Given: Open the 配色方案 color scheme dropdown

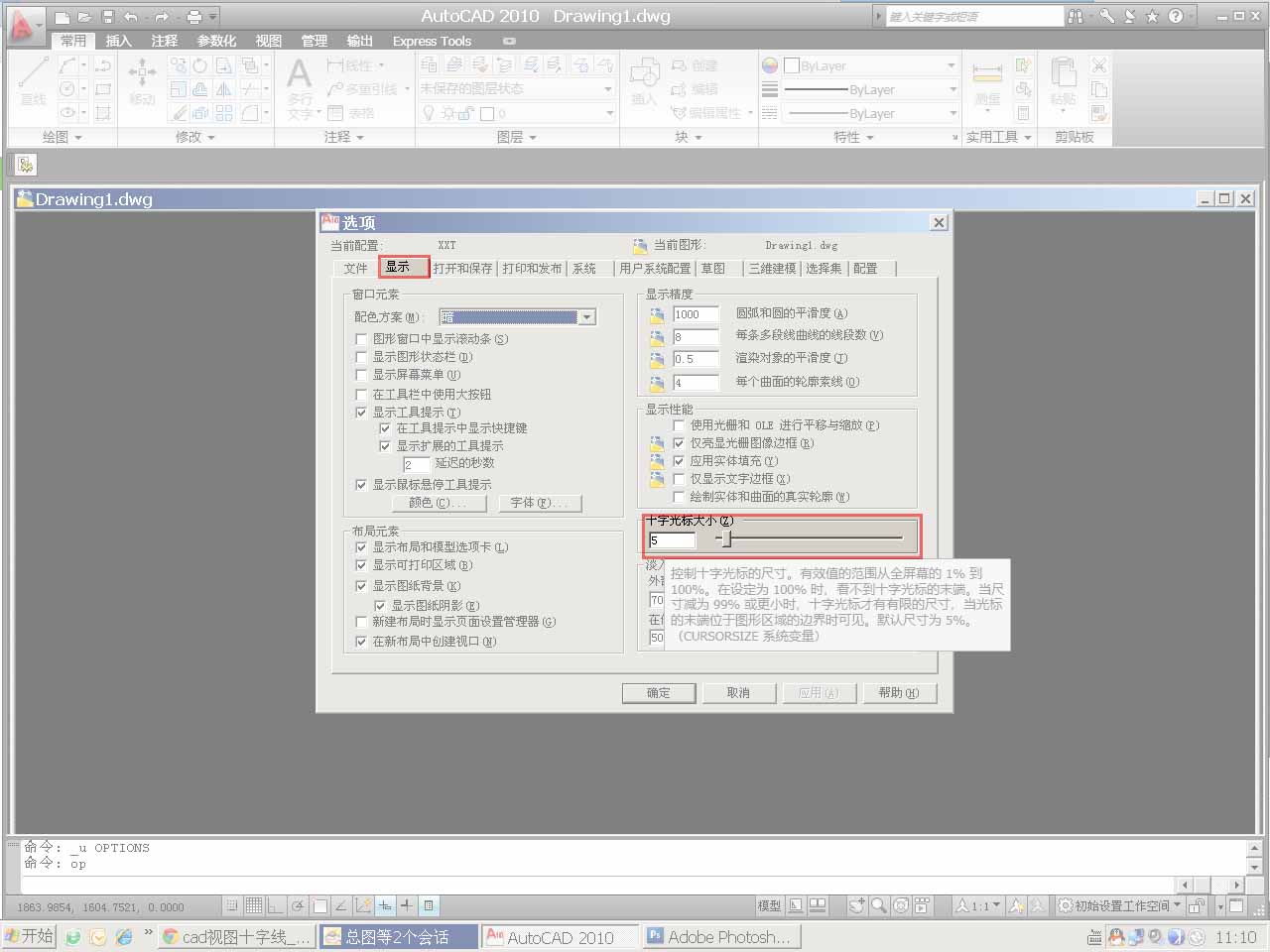Looking at the screenshot, I should click(586, 317).
